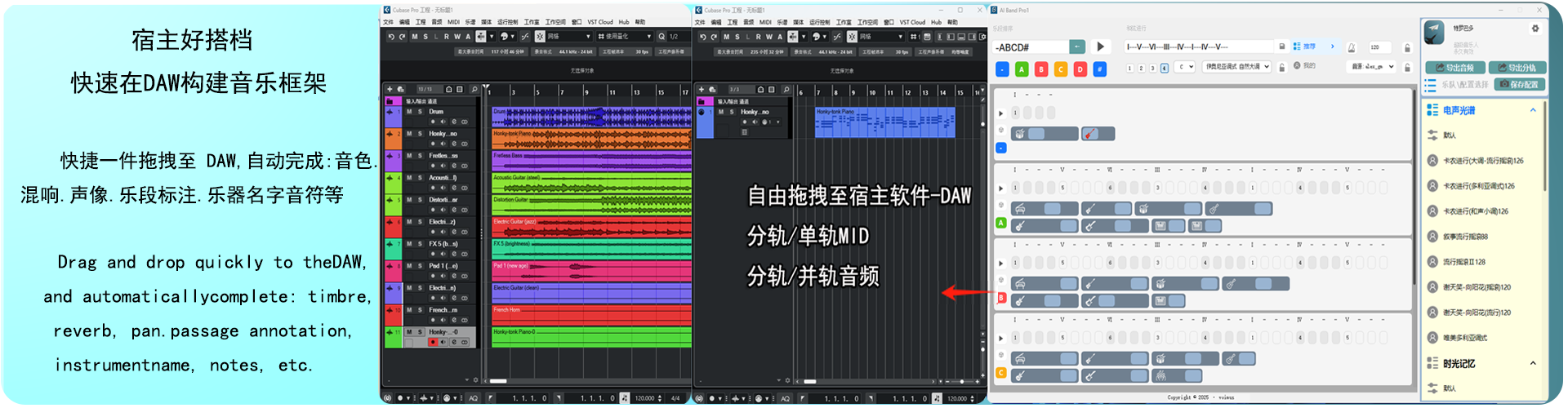Click redo arrow in right Cubase toolbar
This screenshot has width=1568, height=408.
(714, 37)
